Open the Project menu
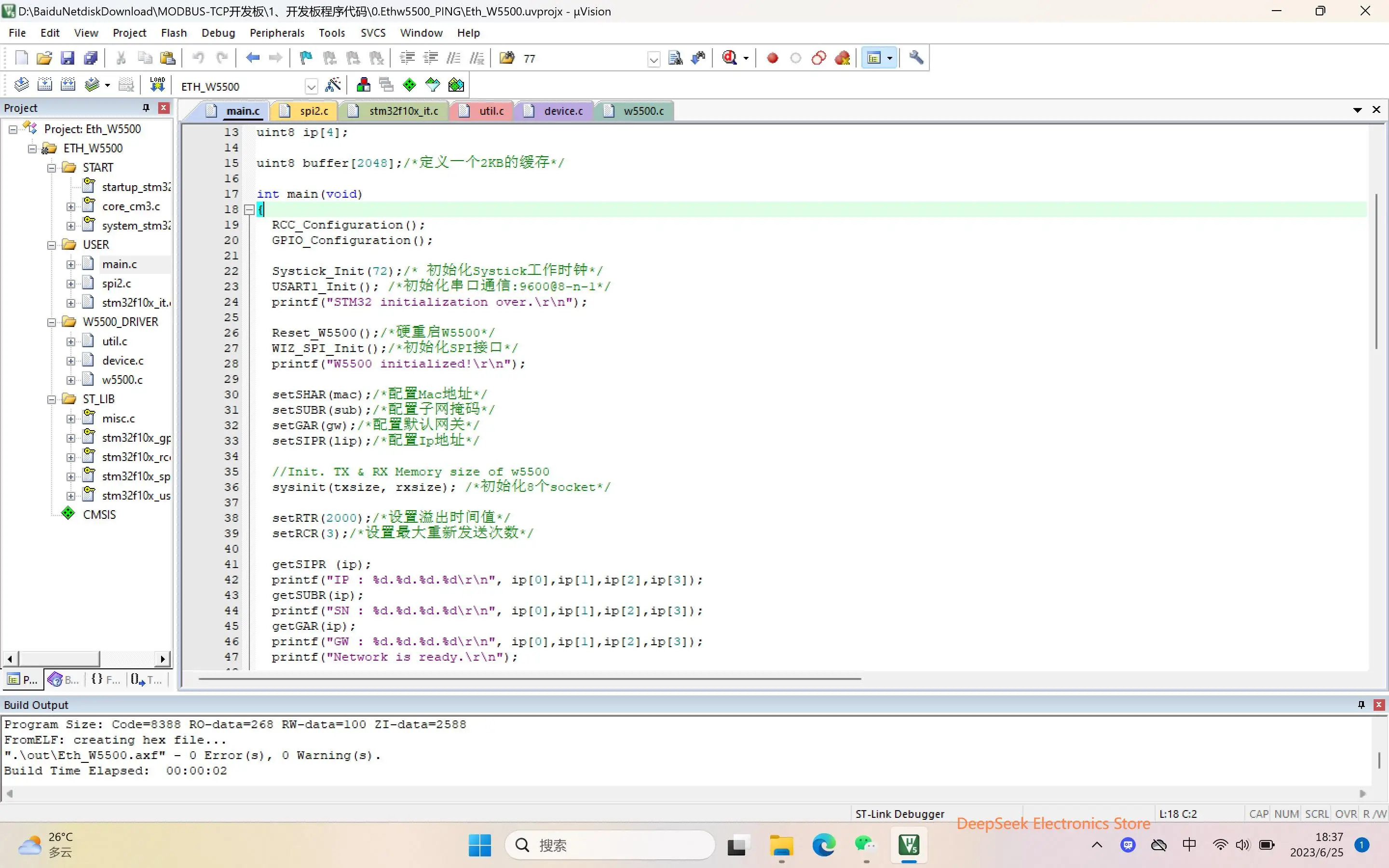The height and width of the screenshot is (868, 1389). [x=129, y=33]
